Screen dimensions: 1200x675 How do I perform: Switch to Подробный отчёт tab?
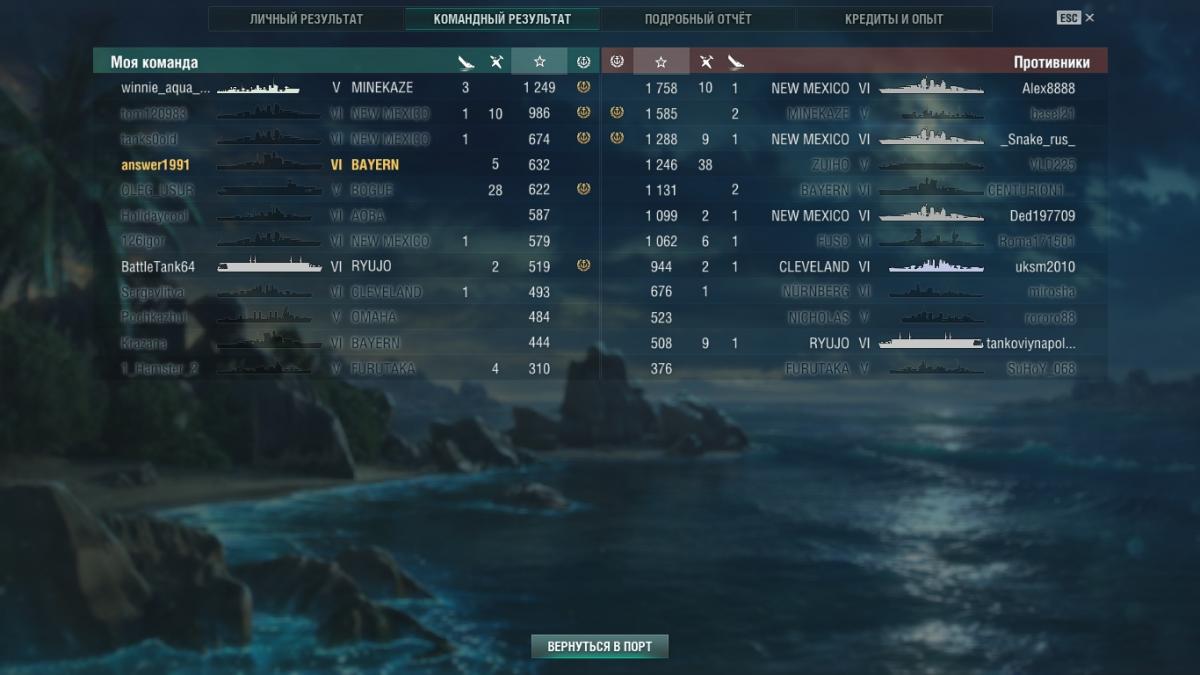(x=698, y=19)
